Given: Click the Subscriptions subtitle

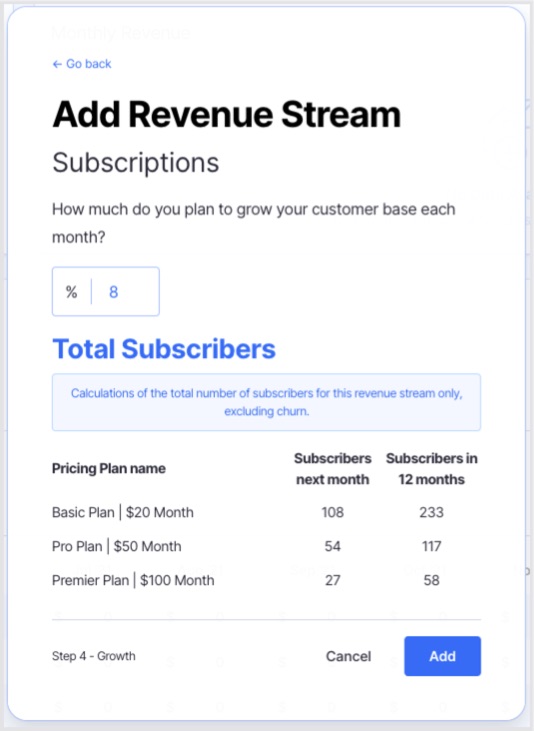Looking at the screenshot, I should click(x=136, y=163).
